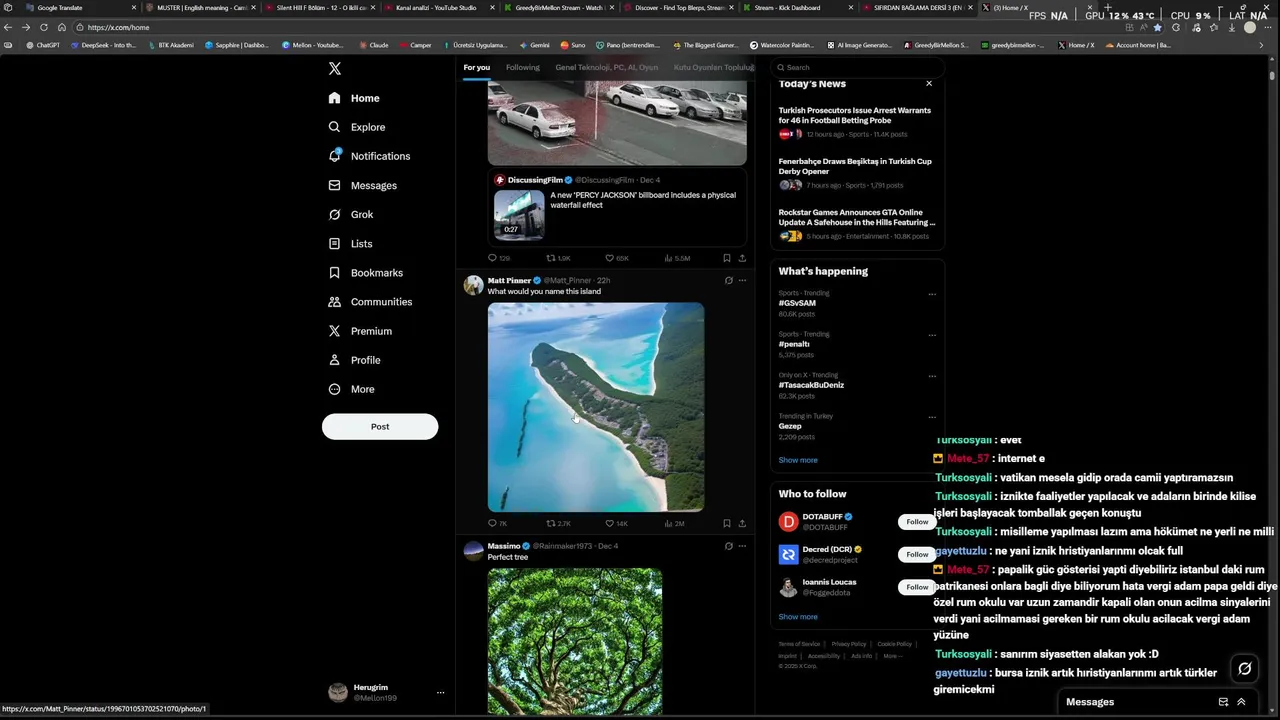Image resolution: width=1280 pixels, height=720 pixels.
Task: Click Show more under Who to follow
Action: click(x=798, y=617)
